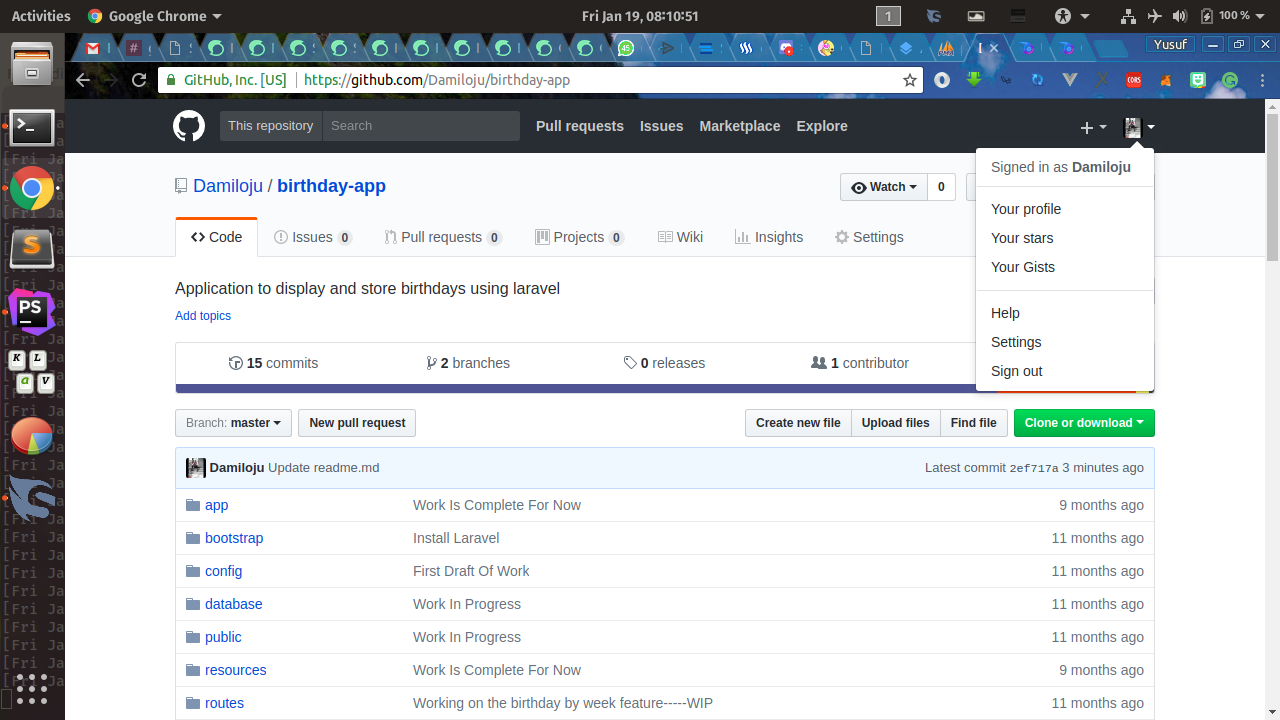
Task: Click the GitHub Octocat logo
Action: coord(189,126)
